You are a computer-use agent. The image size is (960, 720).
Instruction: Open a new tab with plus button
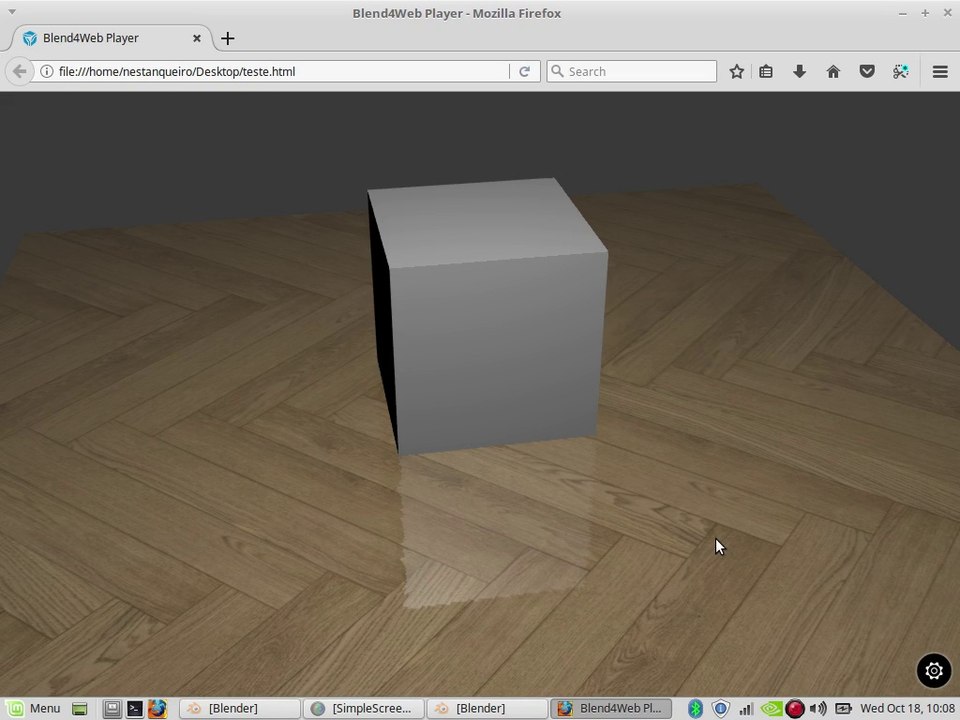click(x=228, y=38)
